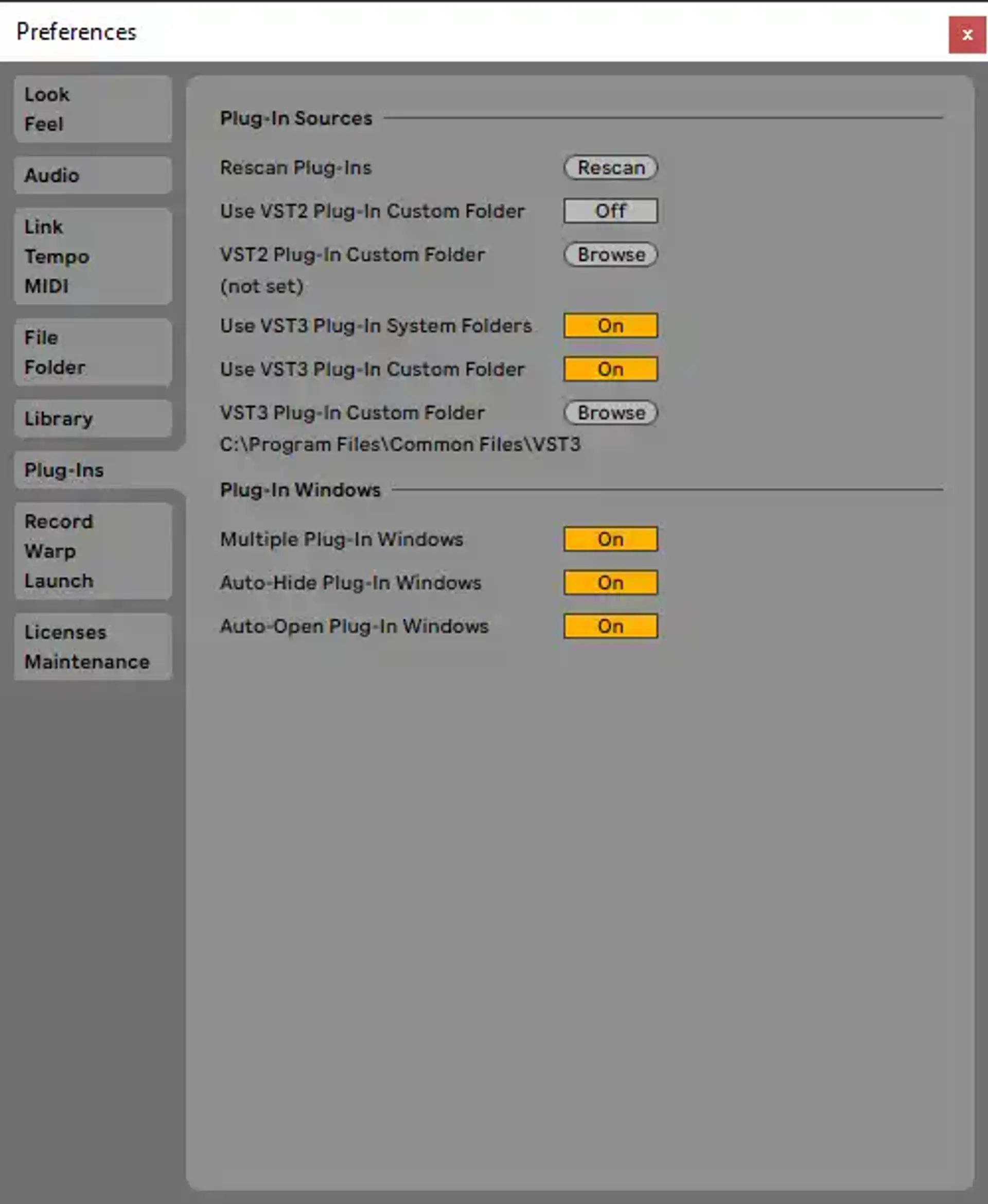988x1204 pixels.
Task: Turn off Auto-Open Plug-In Windows
Action: tap(611, 626)
